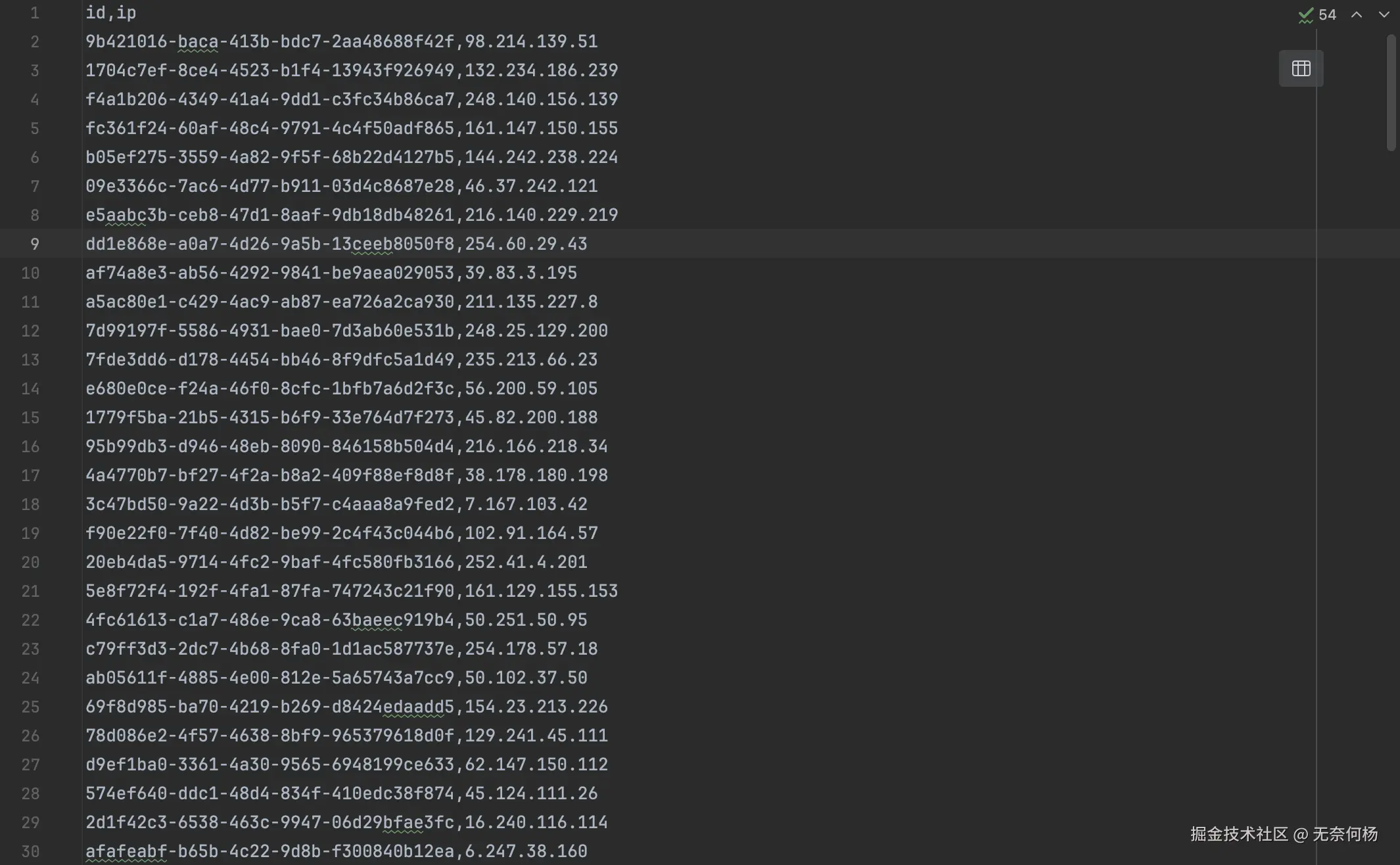1400x865 pixels.
Task: Jump to next highlighted problem arrow
Action: coord(1384,14)
